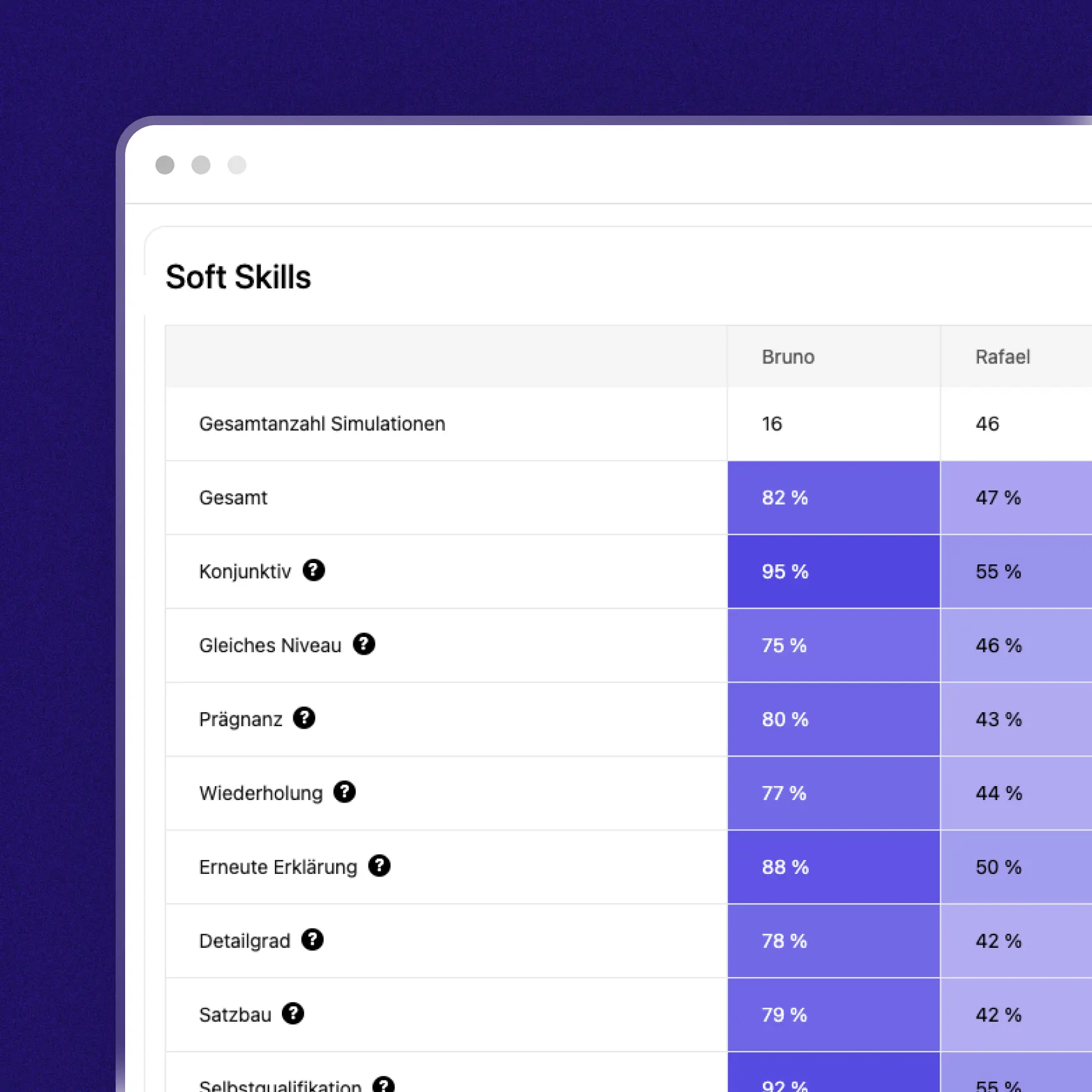Viewport: 1092px width, 1092px height.
Task: Click Bruno's Prägnanz cell 80 %
Action: tap(834, 720)
